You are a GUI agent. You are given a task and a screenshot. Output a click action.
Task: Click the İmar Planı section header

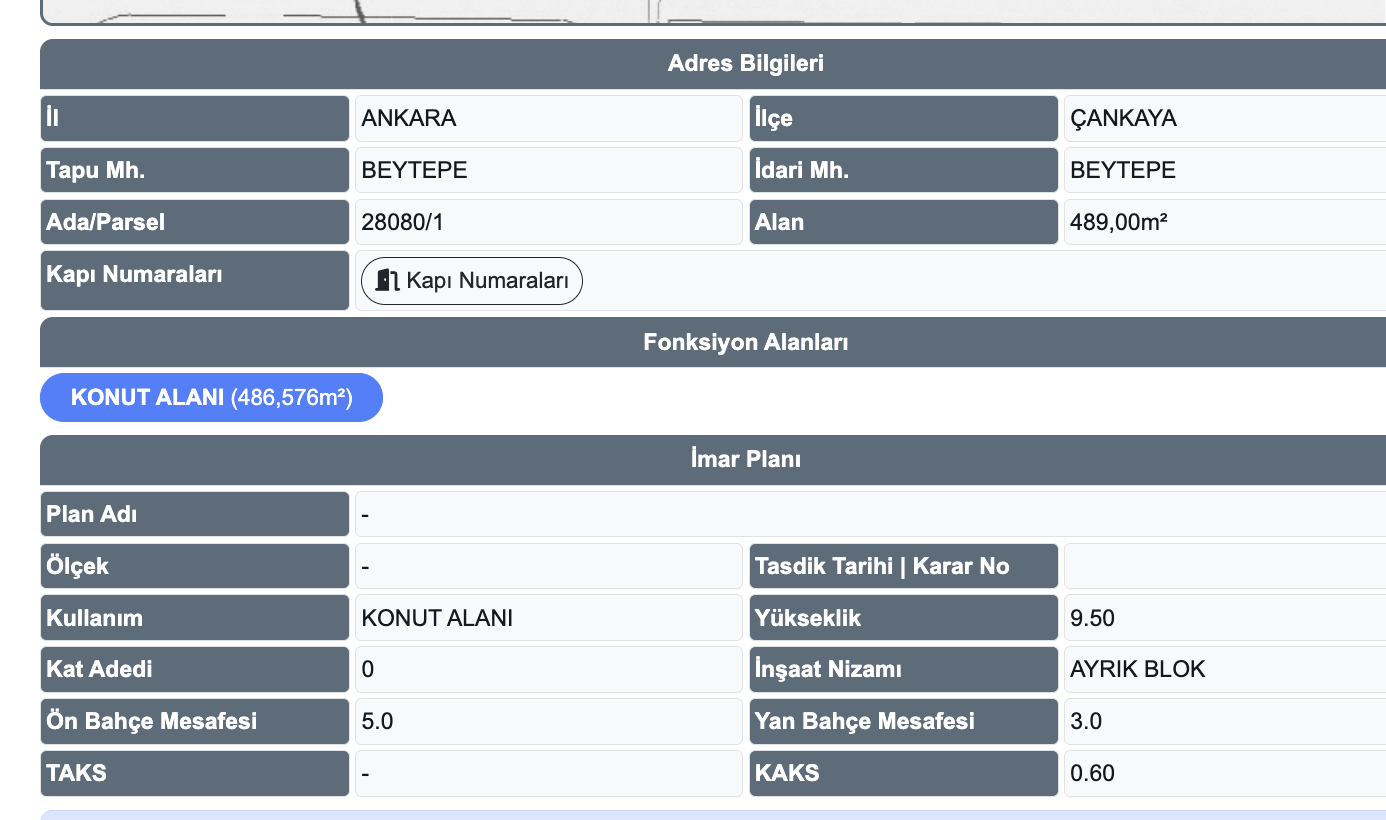click(x=745, y=460)
